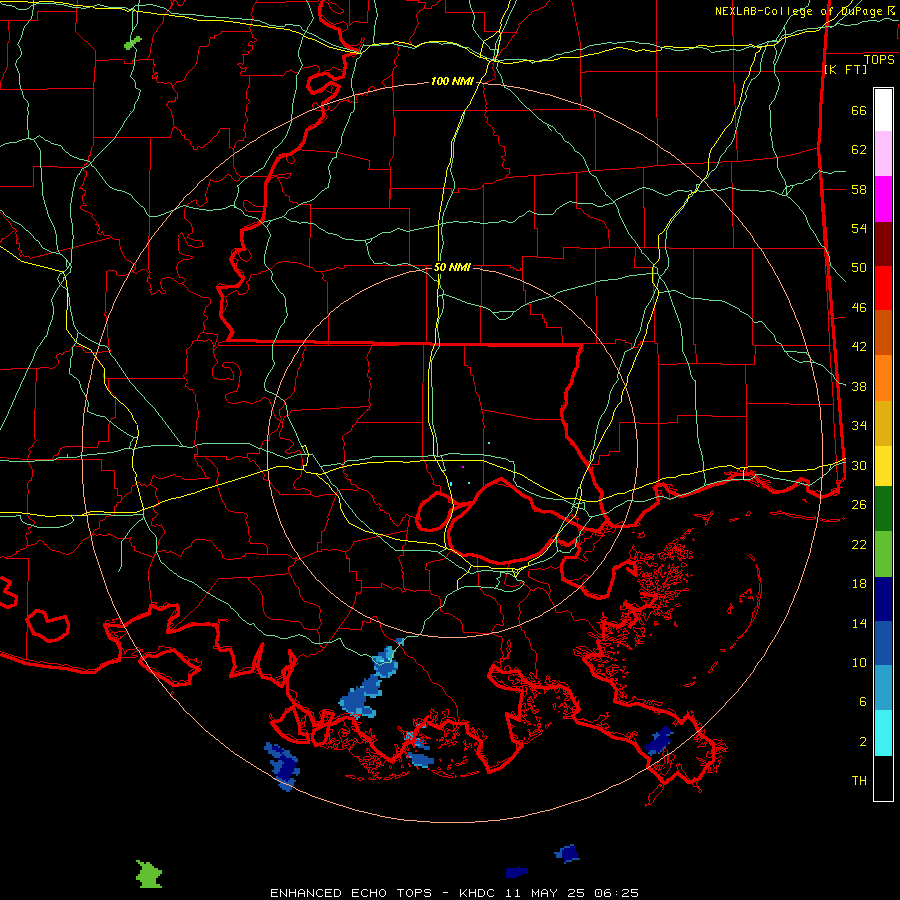
Task: Click the black TH threshold swatch
Action: (883, 778)
